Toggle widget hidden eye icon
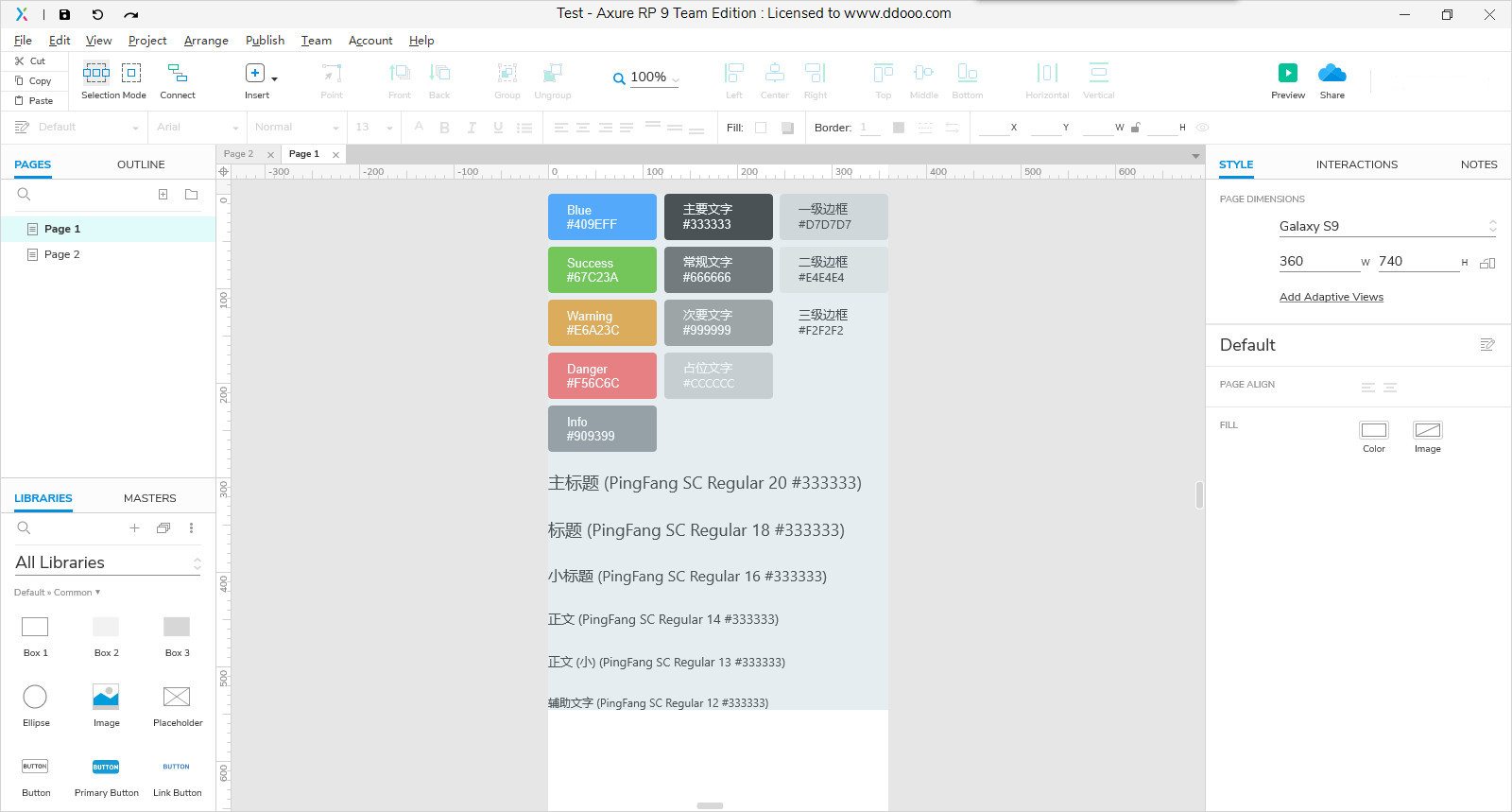 point(1203,128)
